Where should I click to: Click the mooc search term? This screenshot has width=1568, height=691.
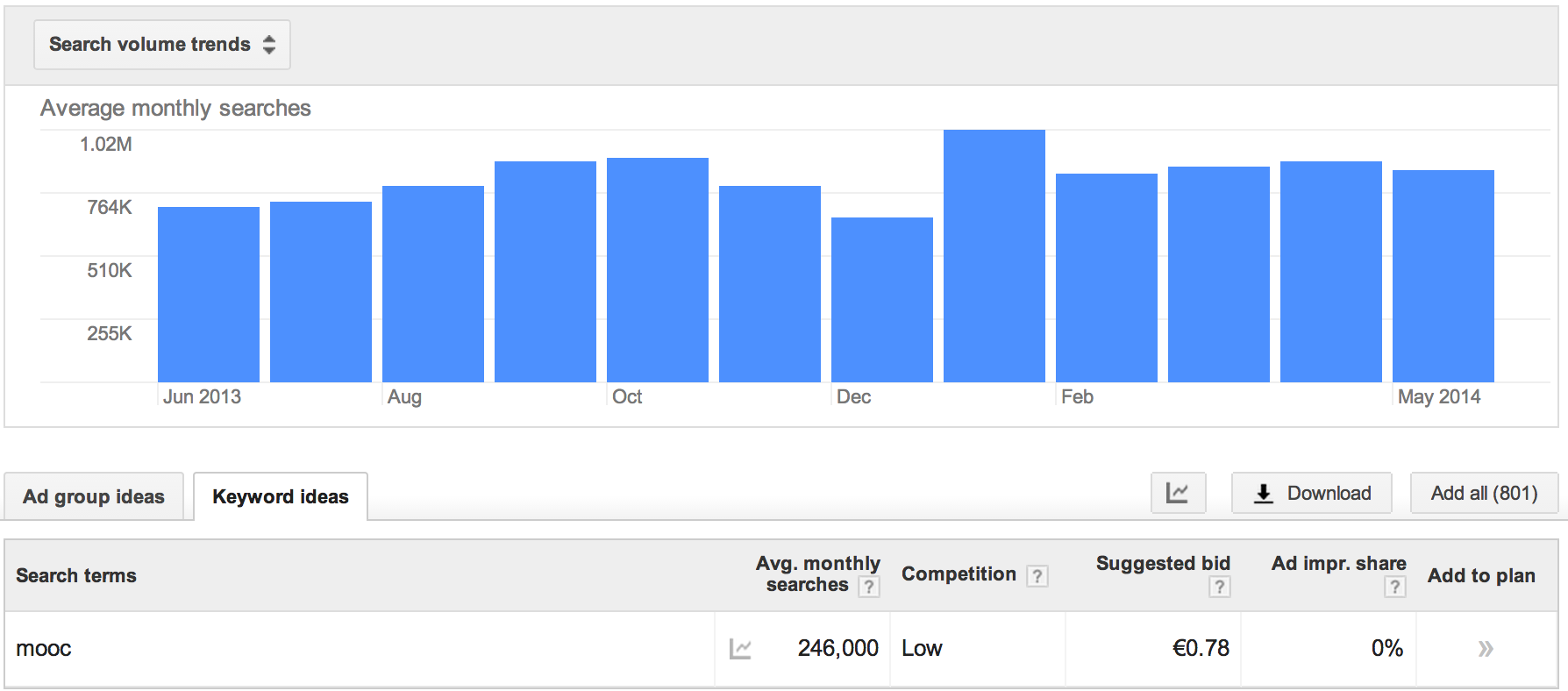point(44,649)
